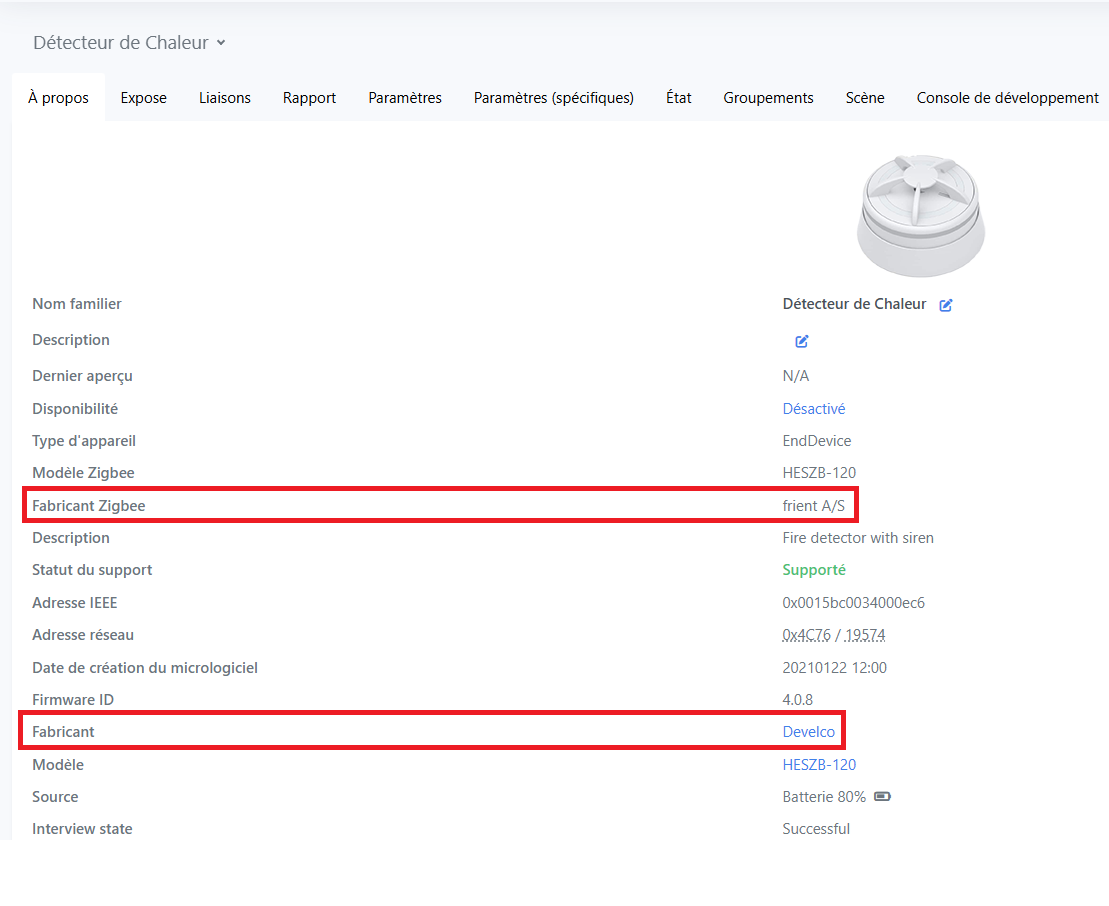Select the Successful interview state value
This screenshot has width=1109, height=906.
[816, 829]
